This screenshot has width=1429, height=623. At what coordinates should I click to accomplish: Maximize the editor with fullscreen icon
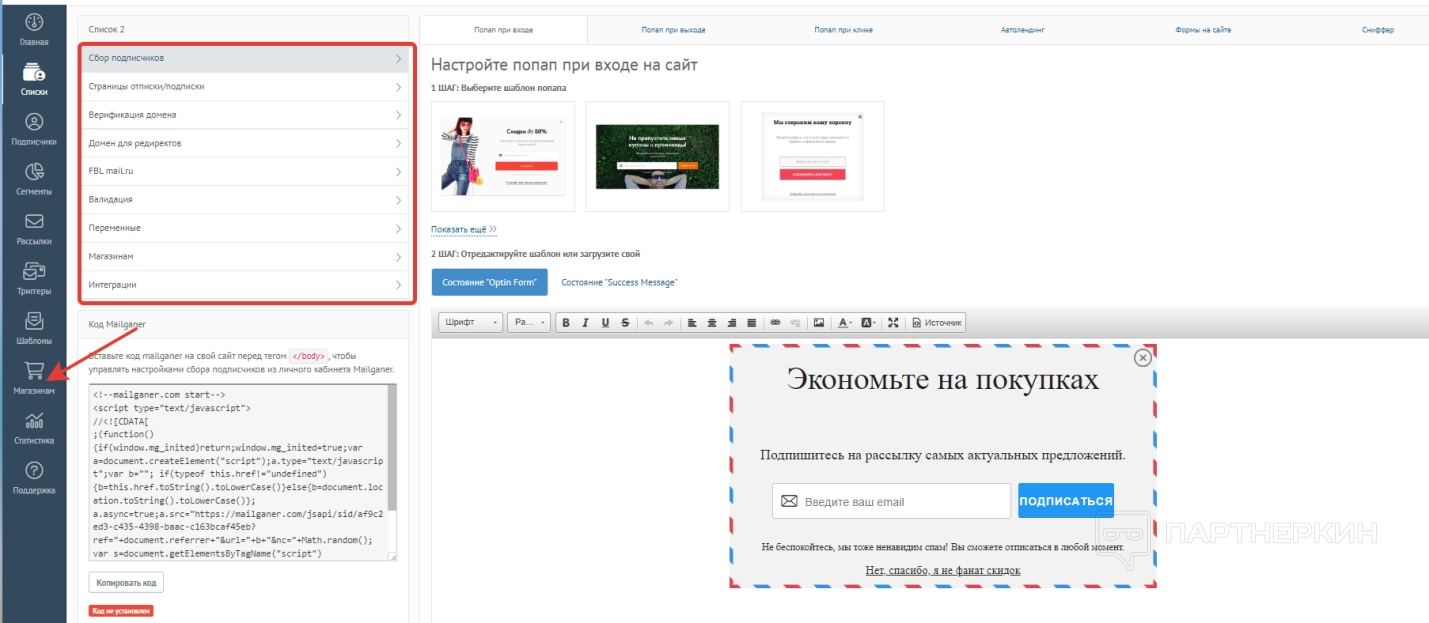893,323
